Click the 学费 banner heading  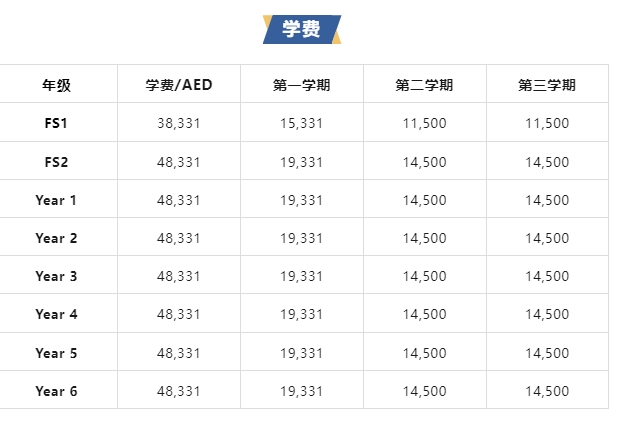302,29
